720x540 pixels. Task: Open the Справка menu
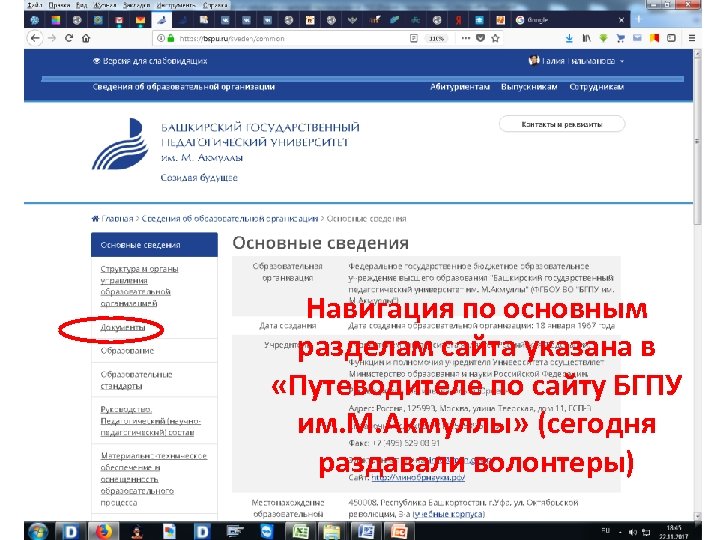point(215,5)
